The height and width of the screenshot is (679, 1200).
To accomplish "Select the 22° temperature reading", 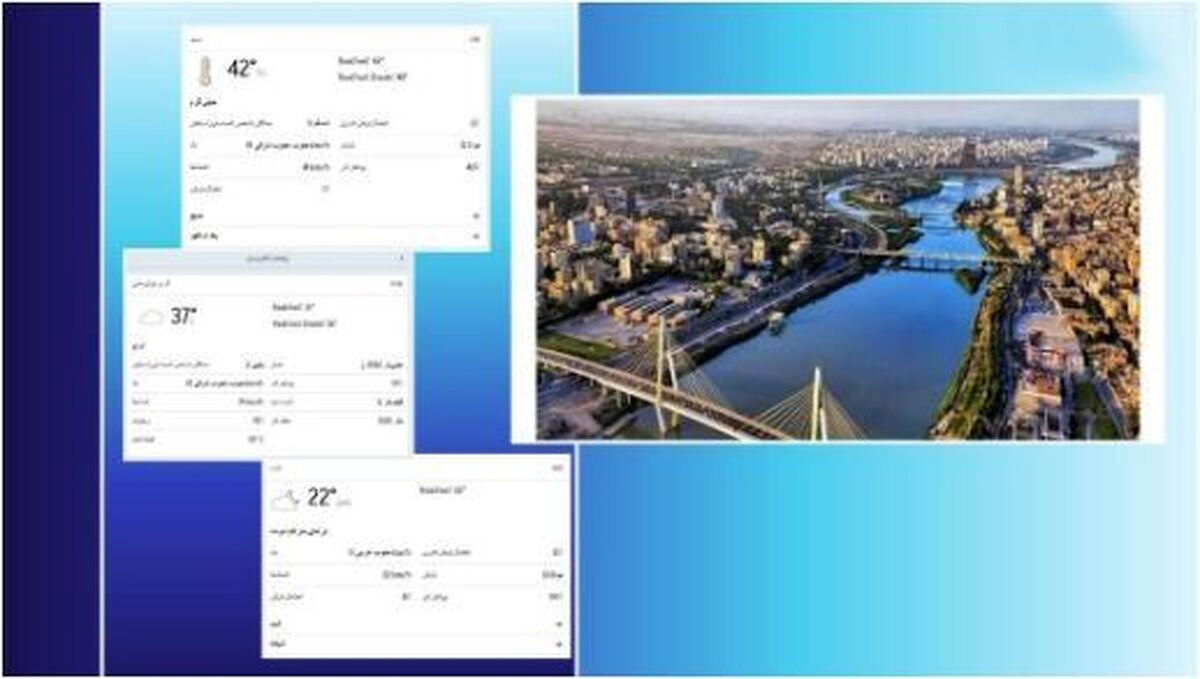I will click(x=322, y=498).
